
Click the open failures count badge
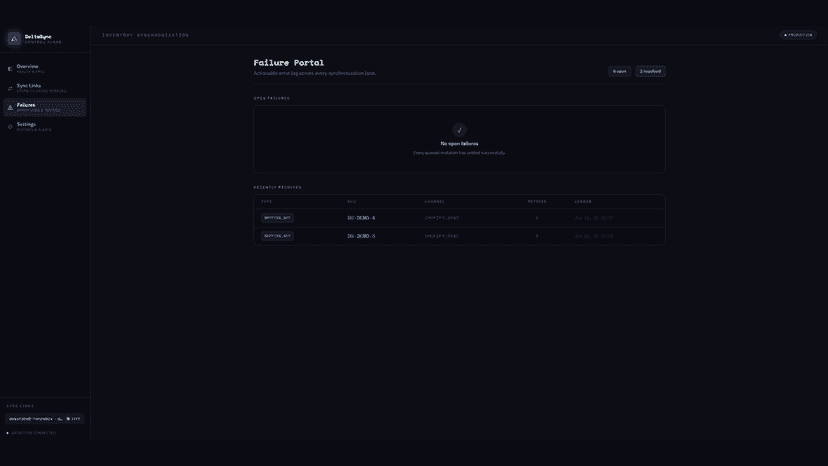click(619, 71)
